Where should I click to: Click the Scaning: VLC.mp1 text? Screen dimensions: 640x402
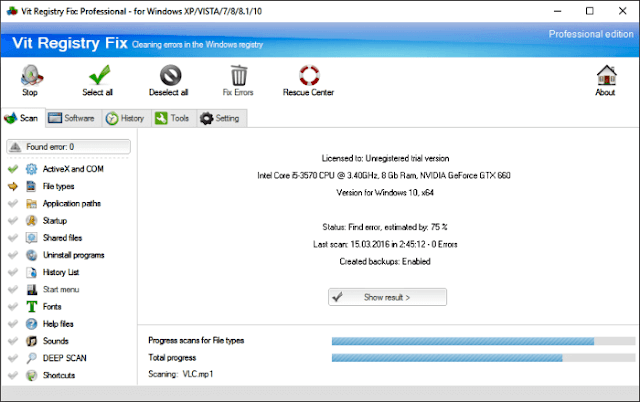point(180,374)
